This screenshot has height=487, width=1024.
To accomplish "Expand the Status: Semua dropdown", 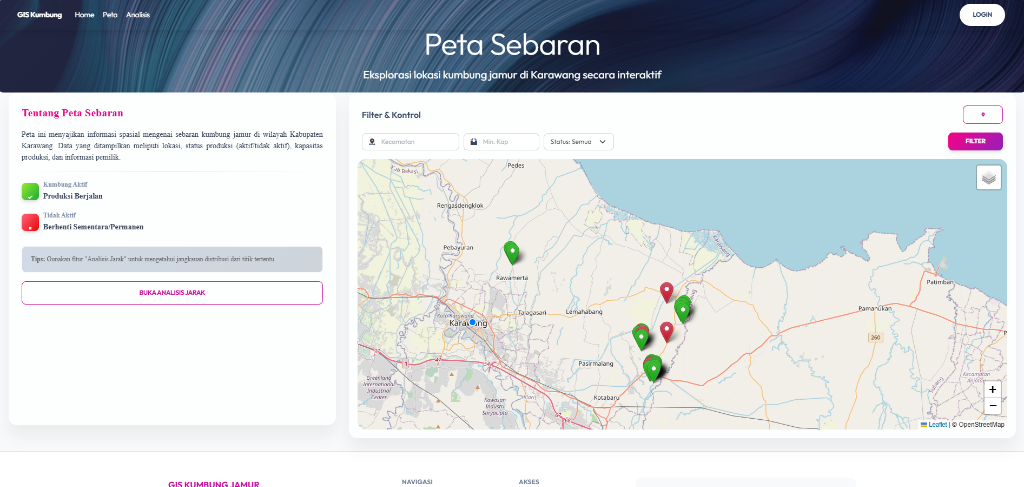I will click(578, 142).
